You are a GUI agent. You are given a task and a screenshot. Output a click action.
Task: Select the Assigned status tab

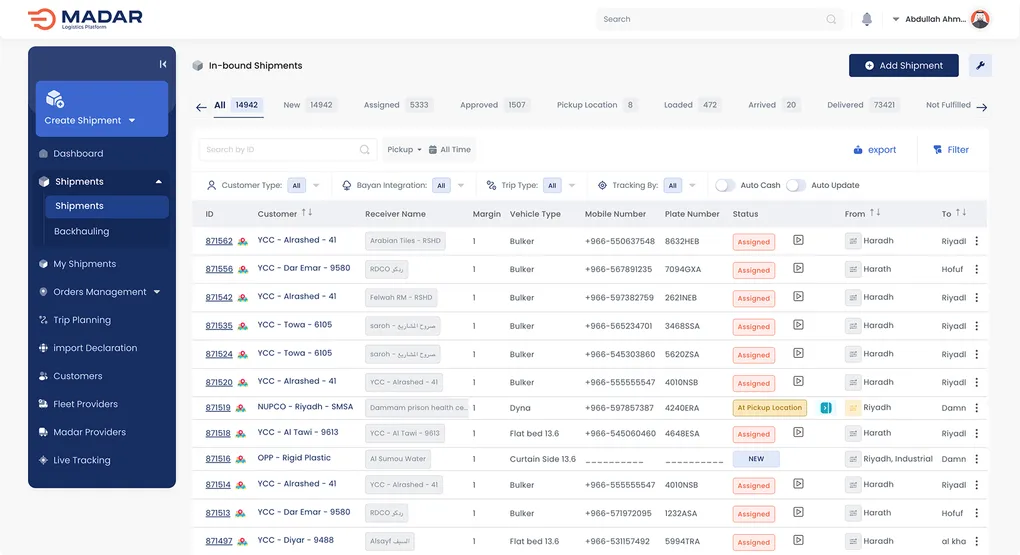coord(397,105)
